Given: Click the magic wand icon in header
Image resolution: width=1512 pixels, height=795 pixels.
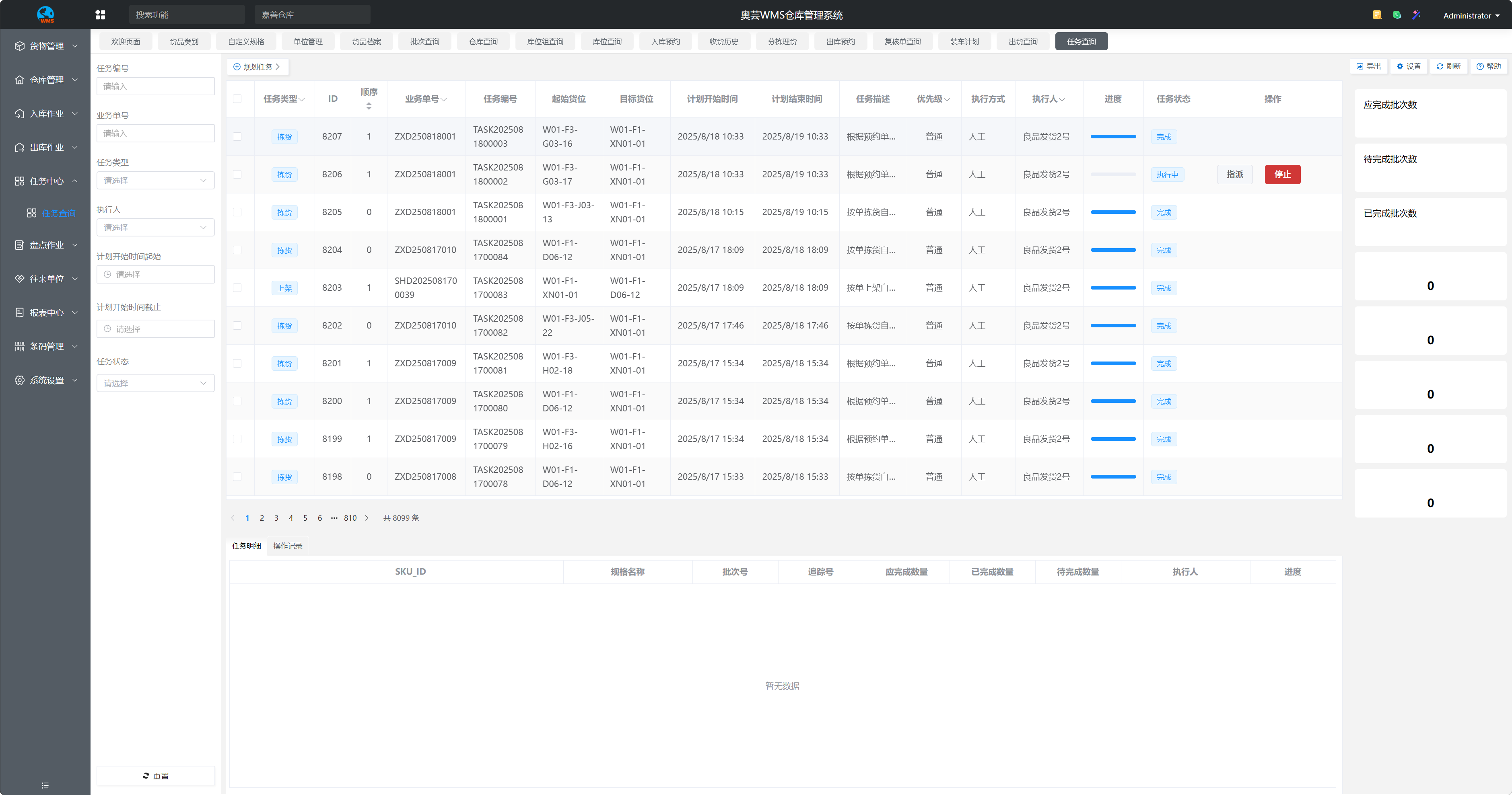Looking at the screenshot, I should pyautogui.click(x=1416, y=14).
